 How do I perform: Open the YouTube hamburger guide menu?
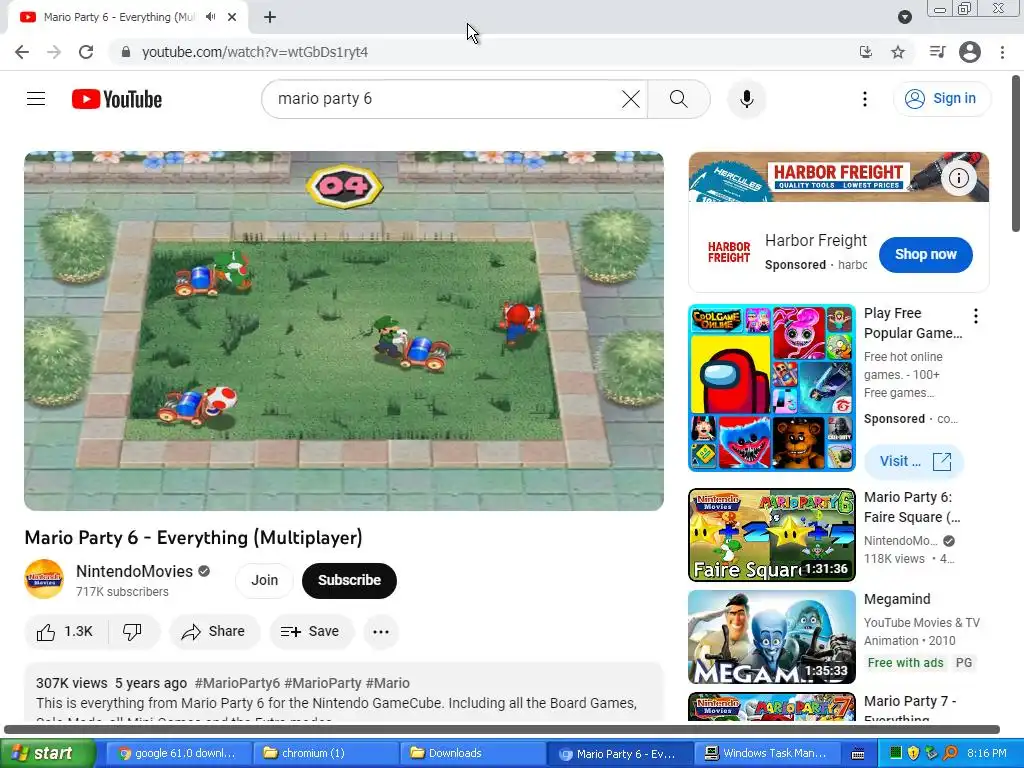[x=36, y=99]
